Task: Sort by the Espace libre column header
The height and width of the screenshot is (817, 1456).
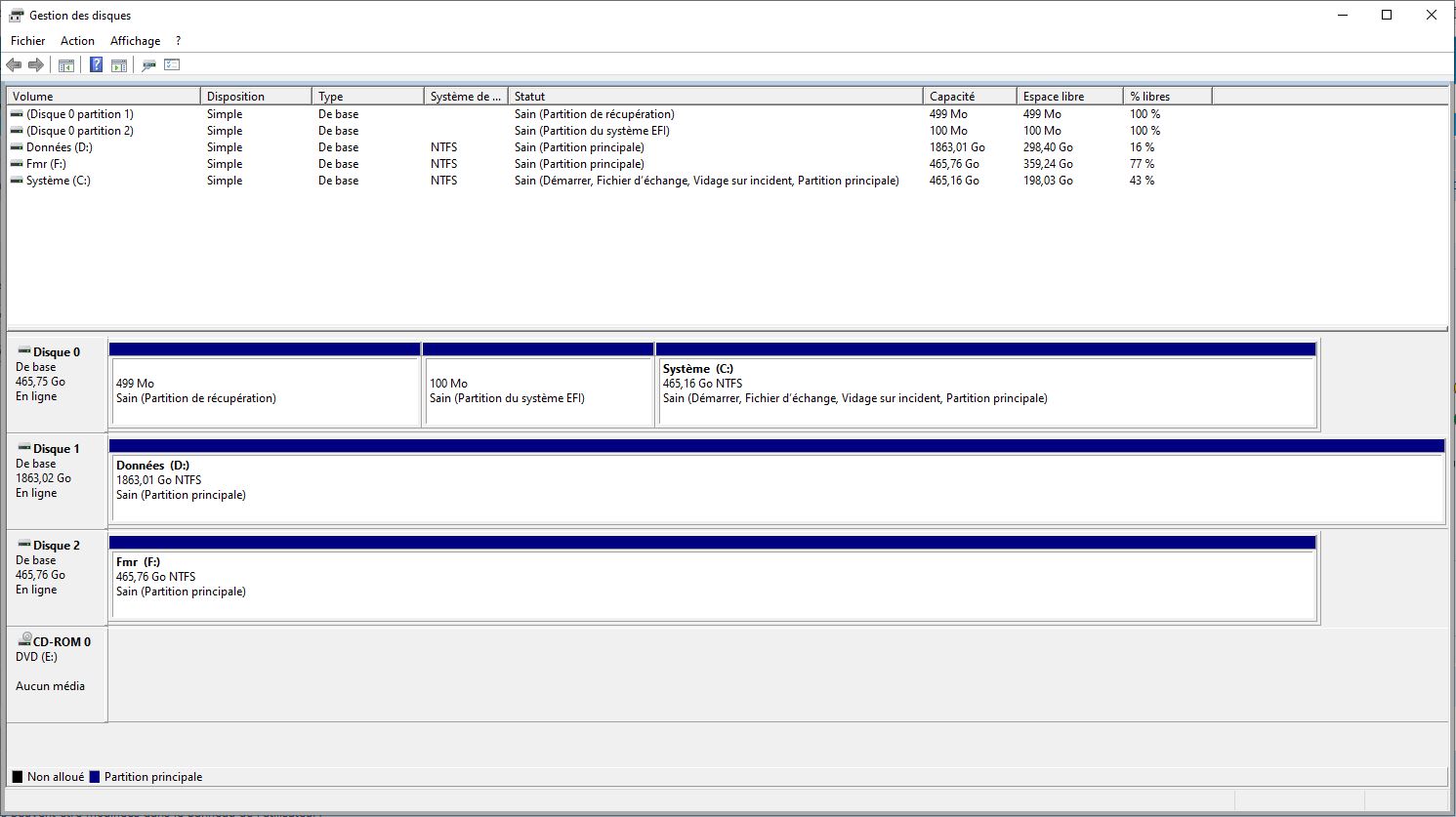Action: pyautogui.click(x=1069, y=97)
